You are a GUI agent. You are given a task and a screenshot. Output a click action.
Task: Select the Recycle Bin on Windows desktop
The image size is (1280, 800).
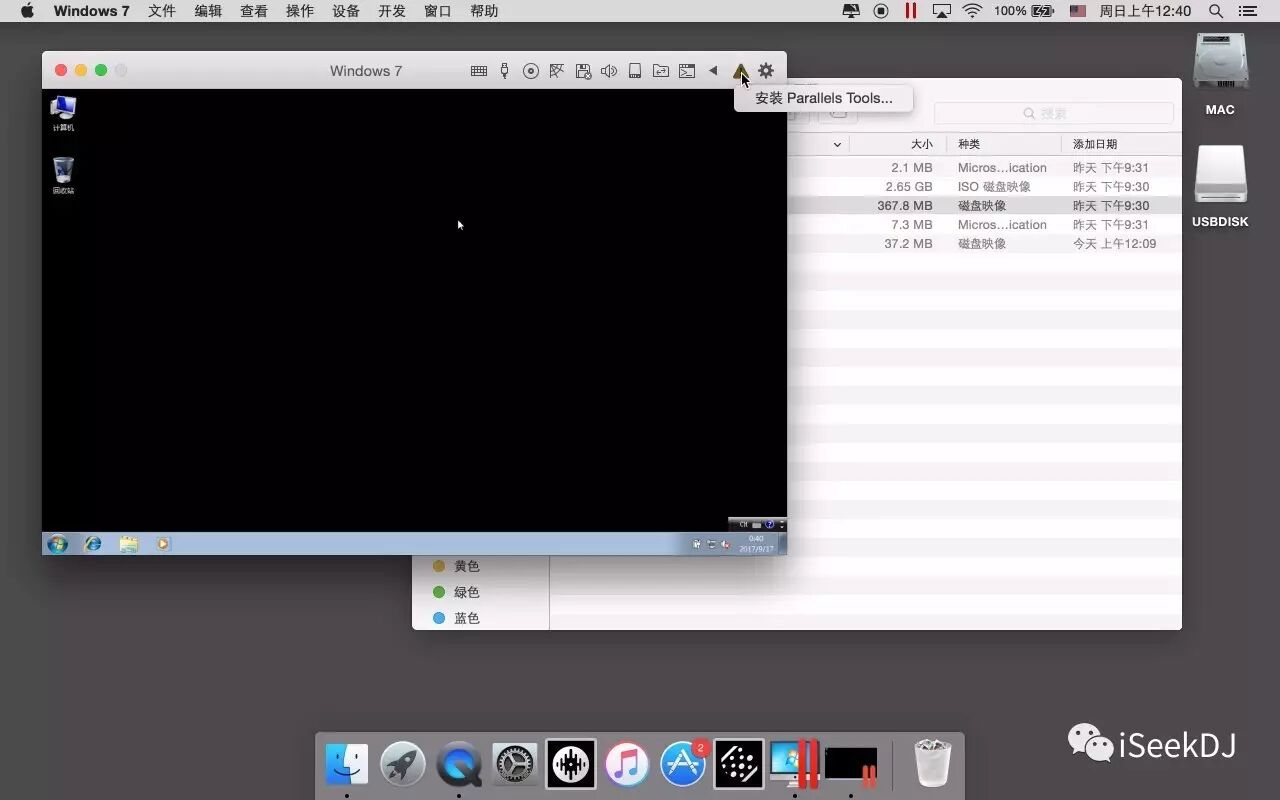[63, 176]
